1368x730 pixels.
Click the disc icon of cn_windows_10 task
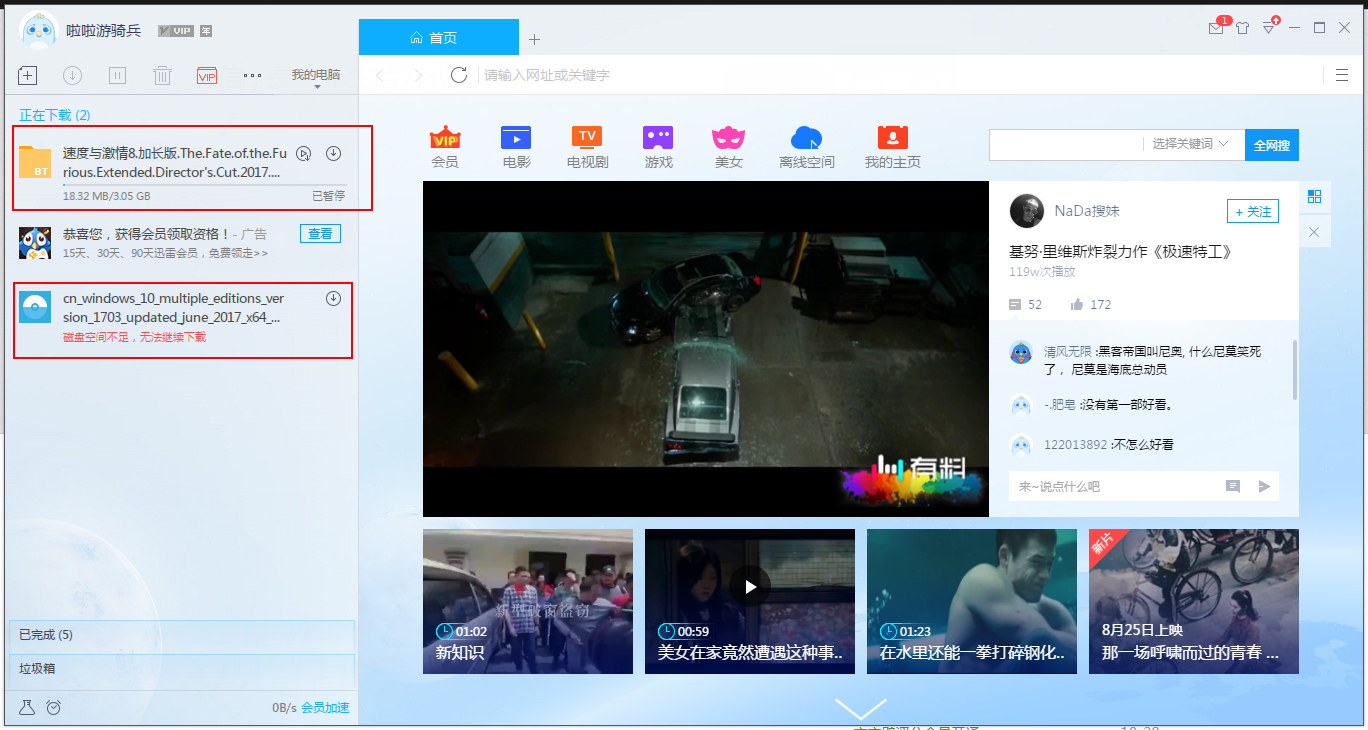point(36,307)
